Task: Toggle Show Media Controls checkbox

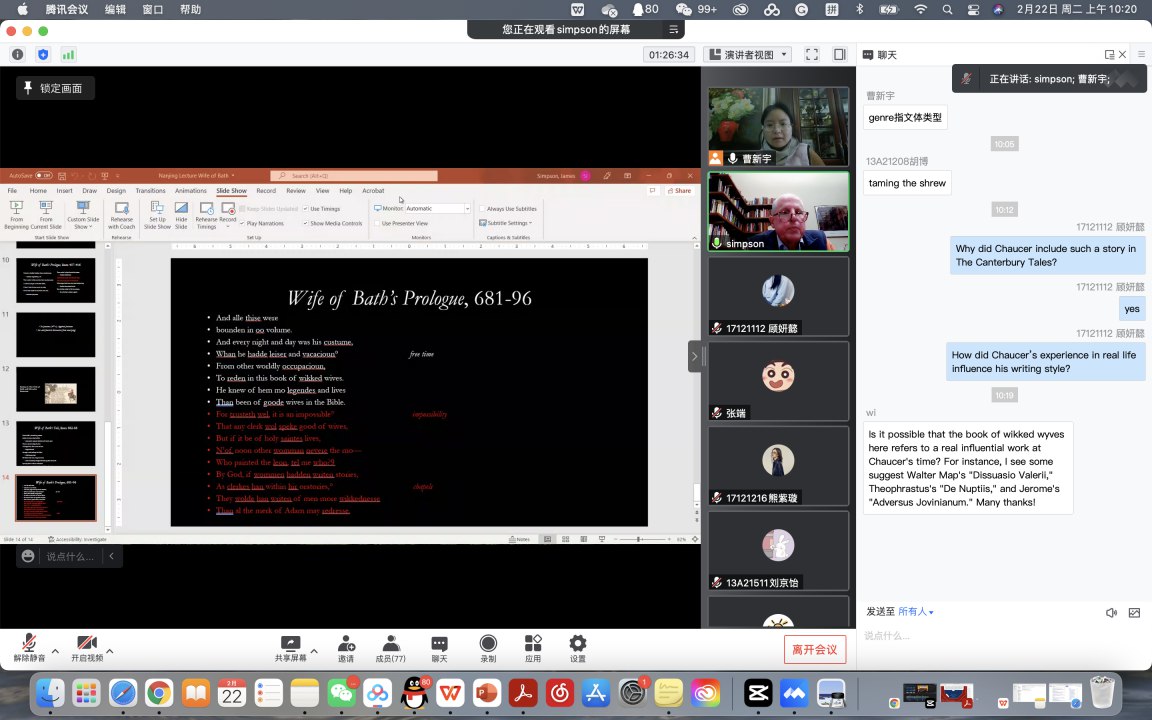Action: 306,223
